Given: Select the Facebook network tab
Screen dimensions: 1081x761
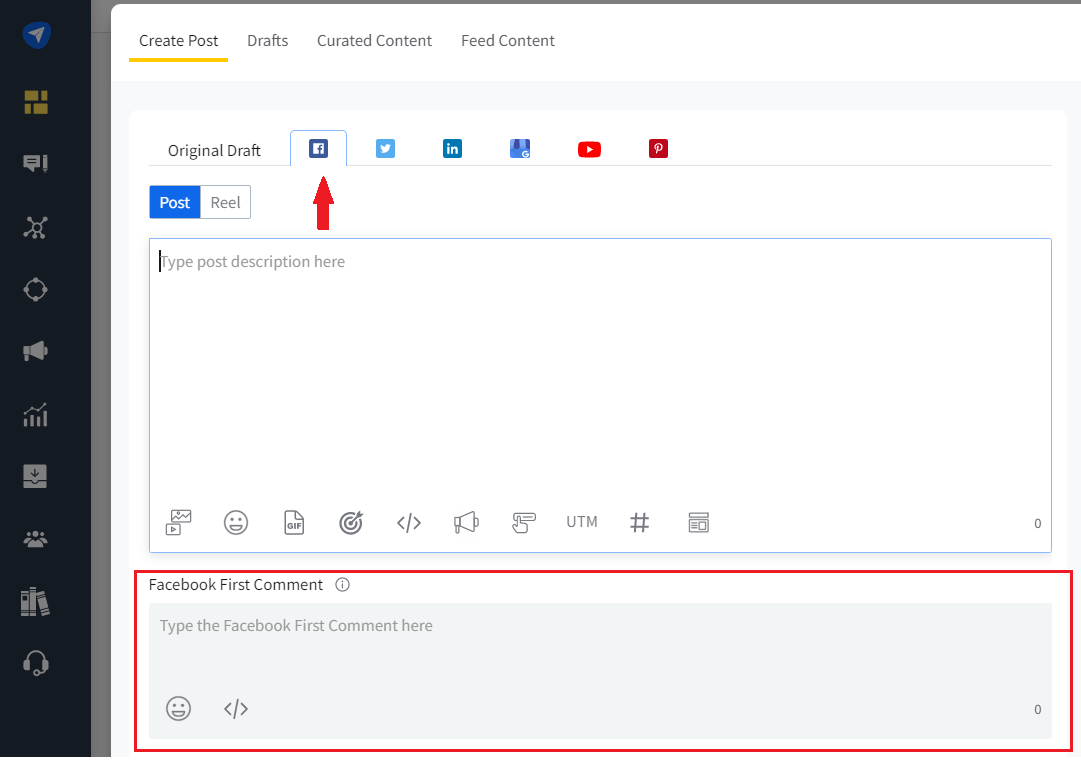Looking at the screenshot, I should click(x=318, y=149).
